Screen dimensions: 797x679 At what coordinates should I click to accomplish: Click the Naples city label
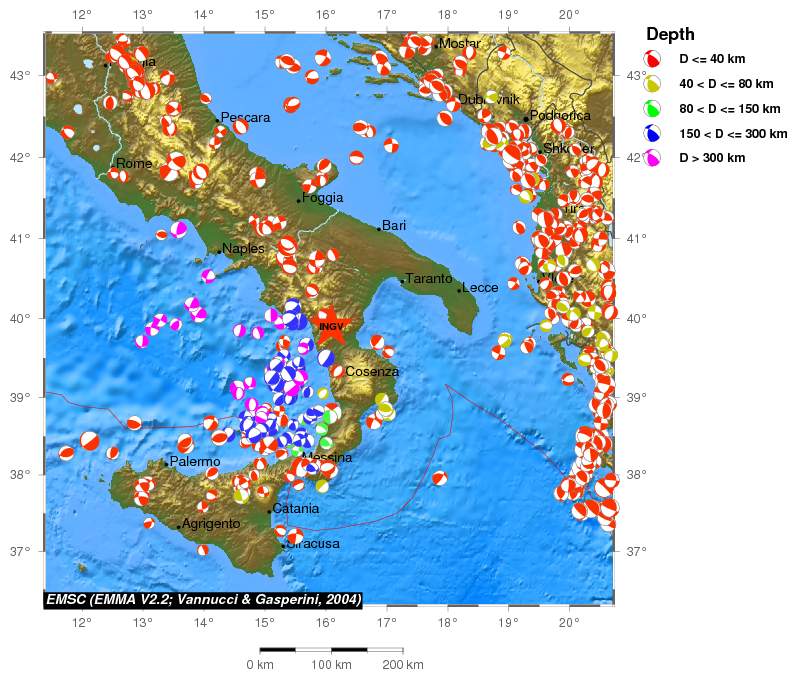[x=243, y=249]
